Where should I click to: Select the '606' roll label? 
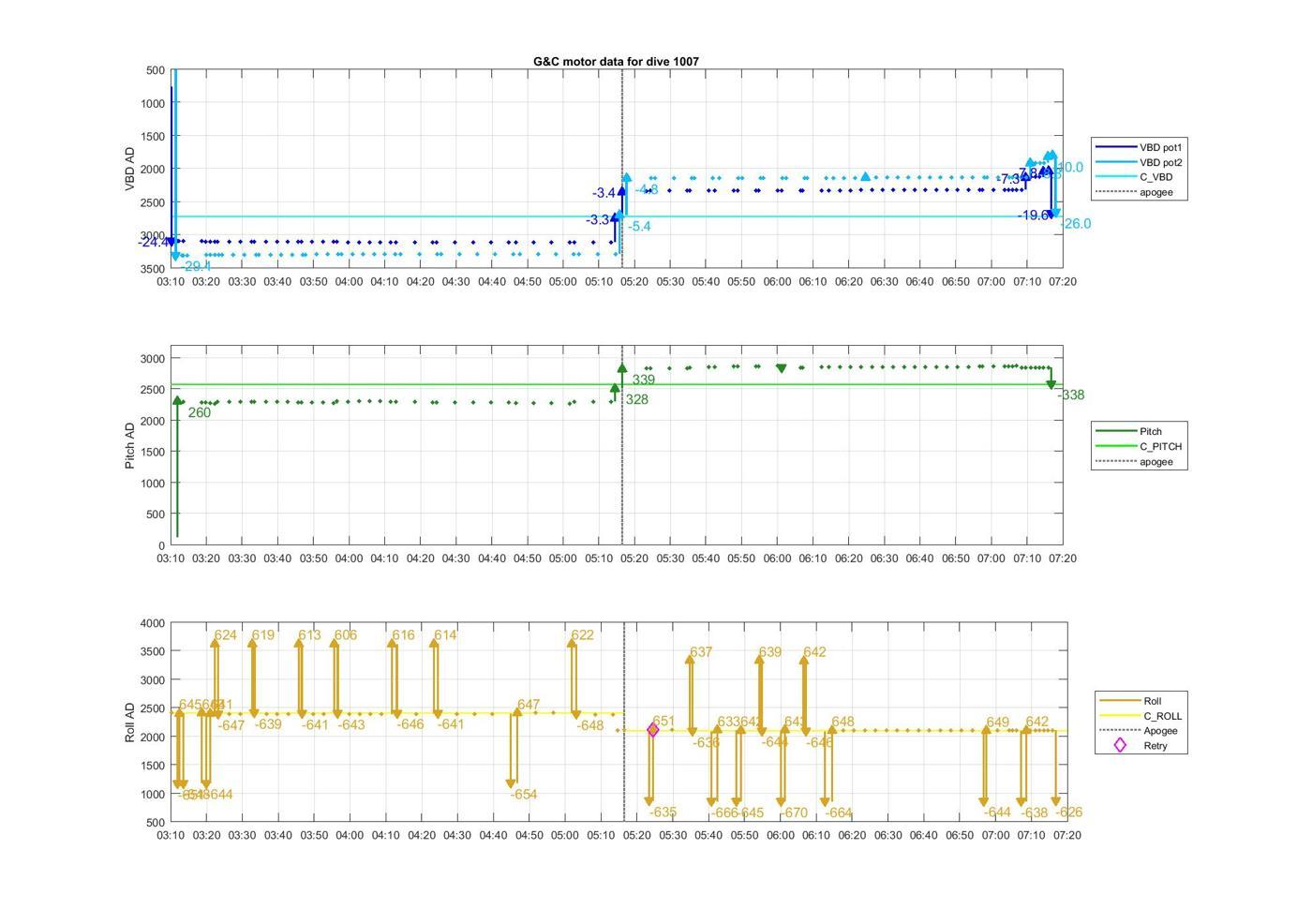tap(346, 635)
